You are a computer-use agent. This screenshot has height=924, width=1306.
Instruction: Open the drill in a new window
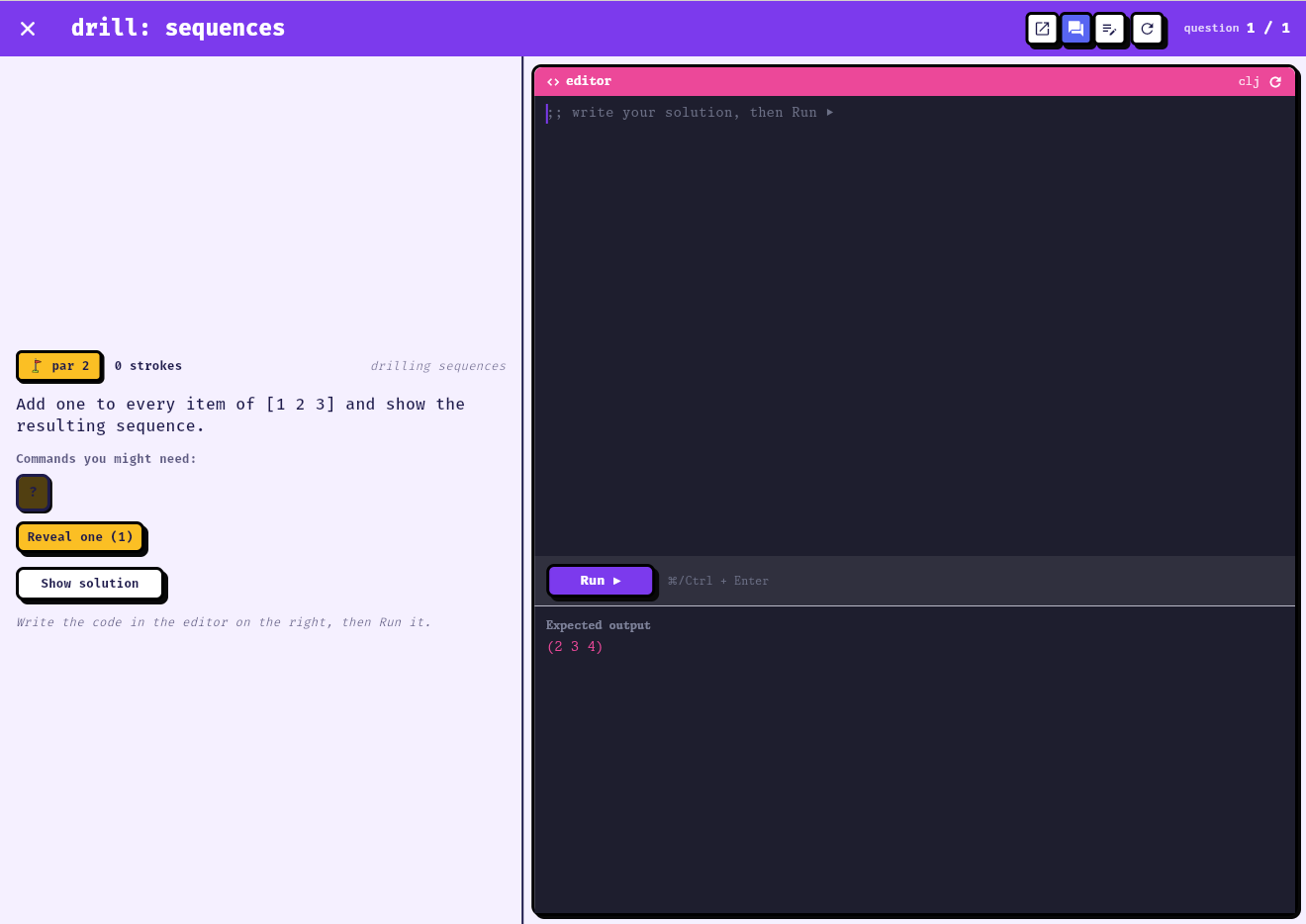click(1042, 29)
